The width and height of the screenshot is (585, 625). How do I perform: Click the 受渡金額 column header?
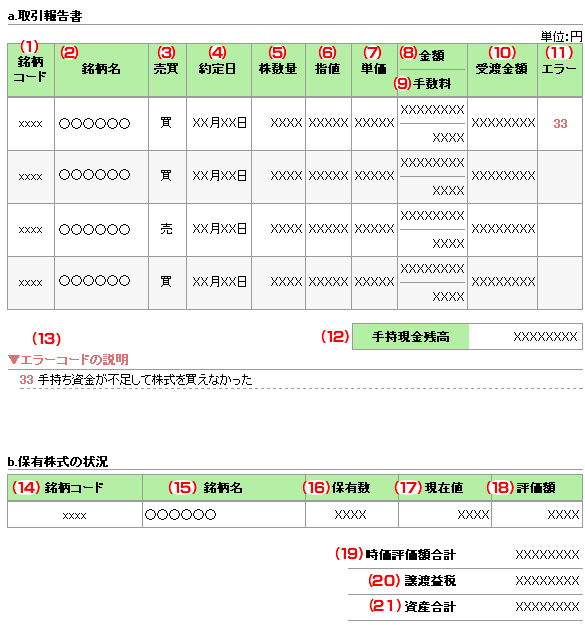pos(502,69)
